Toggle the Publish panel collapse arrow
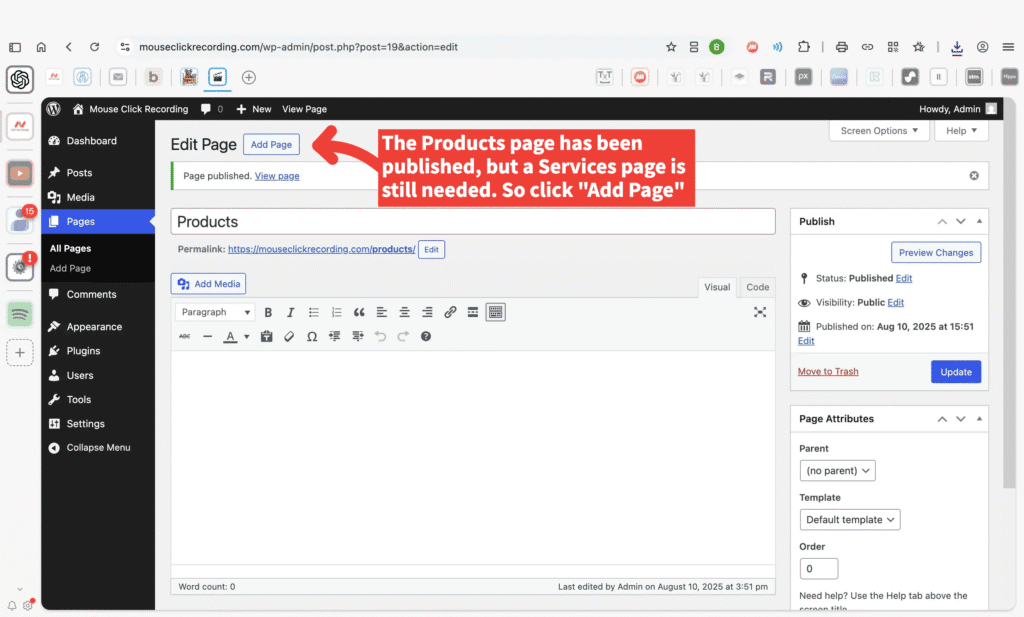1024x617 pixels. pyautogui.click(x=979, y=221)
